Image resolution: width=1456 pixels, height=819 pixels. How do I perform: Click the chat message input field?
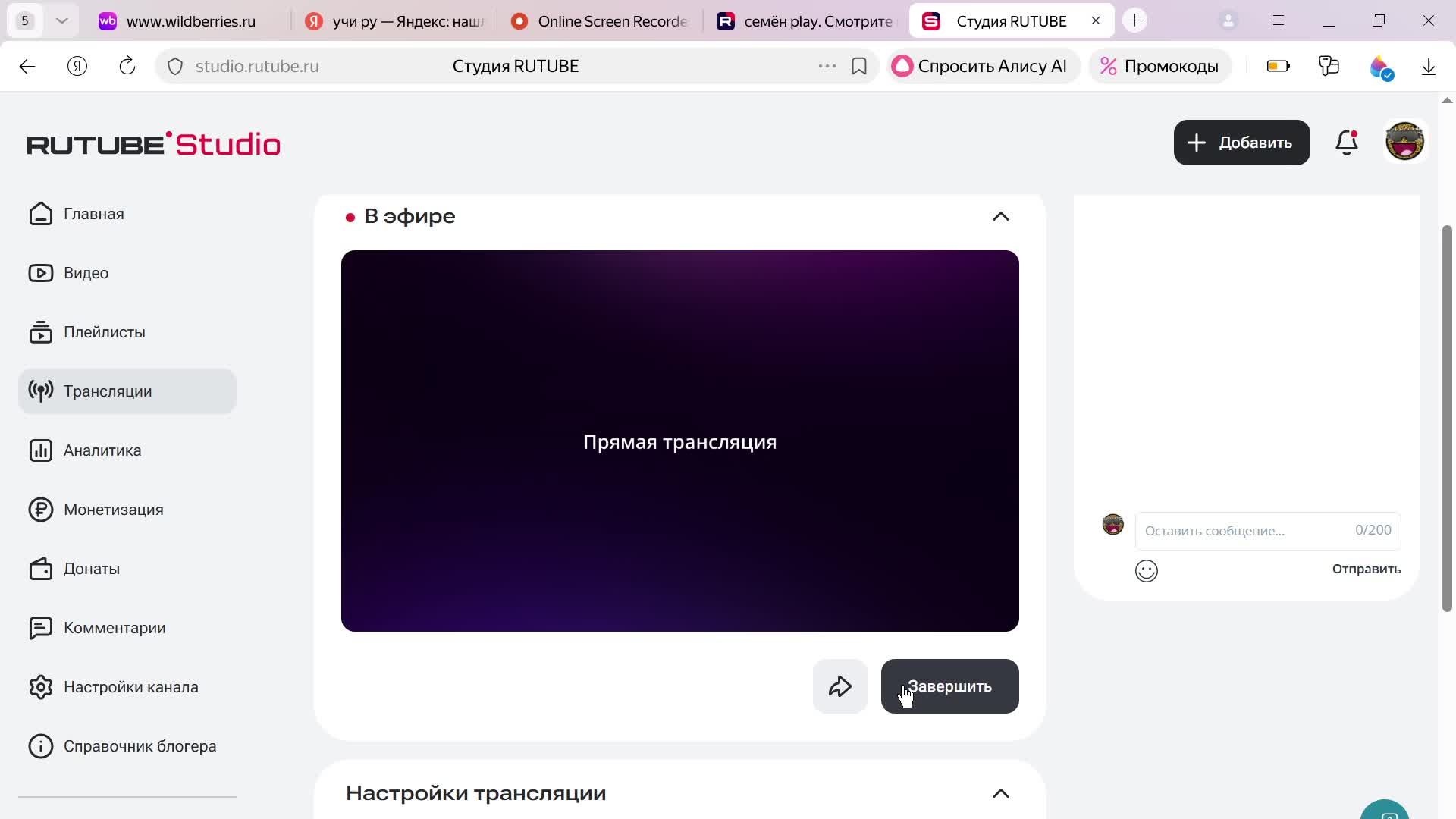tap(1244, 531)
